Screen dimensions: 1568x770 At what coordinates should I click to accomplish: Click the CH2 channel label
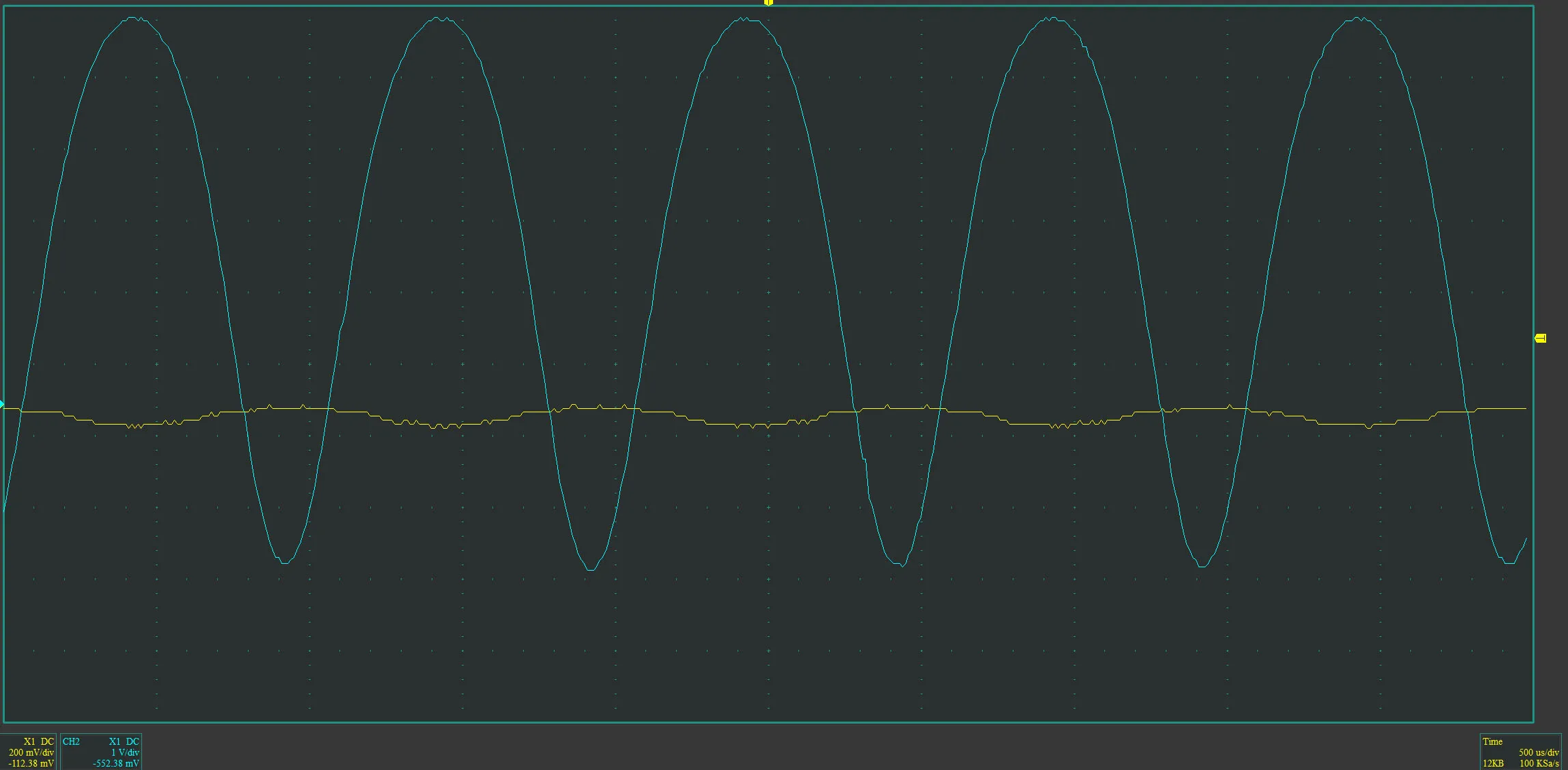click(71, 741)
